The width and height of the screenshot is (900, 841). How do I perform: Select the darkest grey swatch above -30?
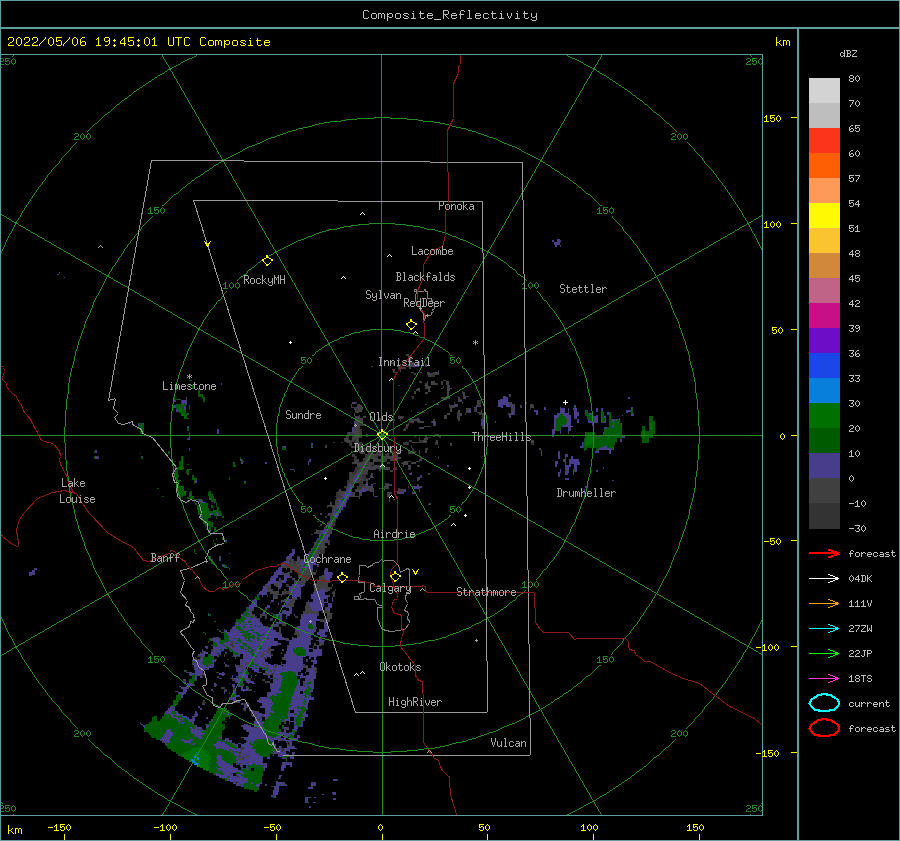(x=824, y=516)
